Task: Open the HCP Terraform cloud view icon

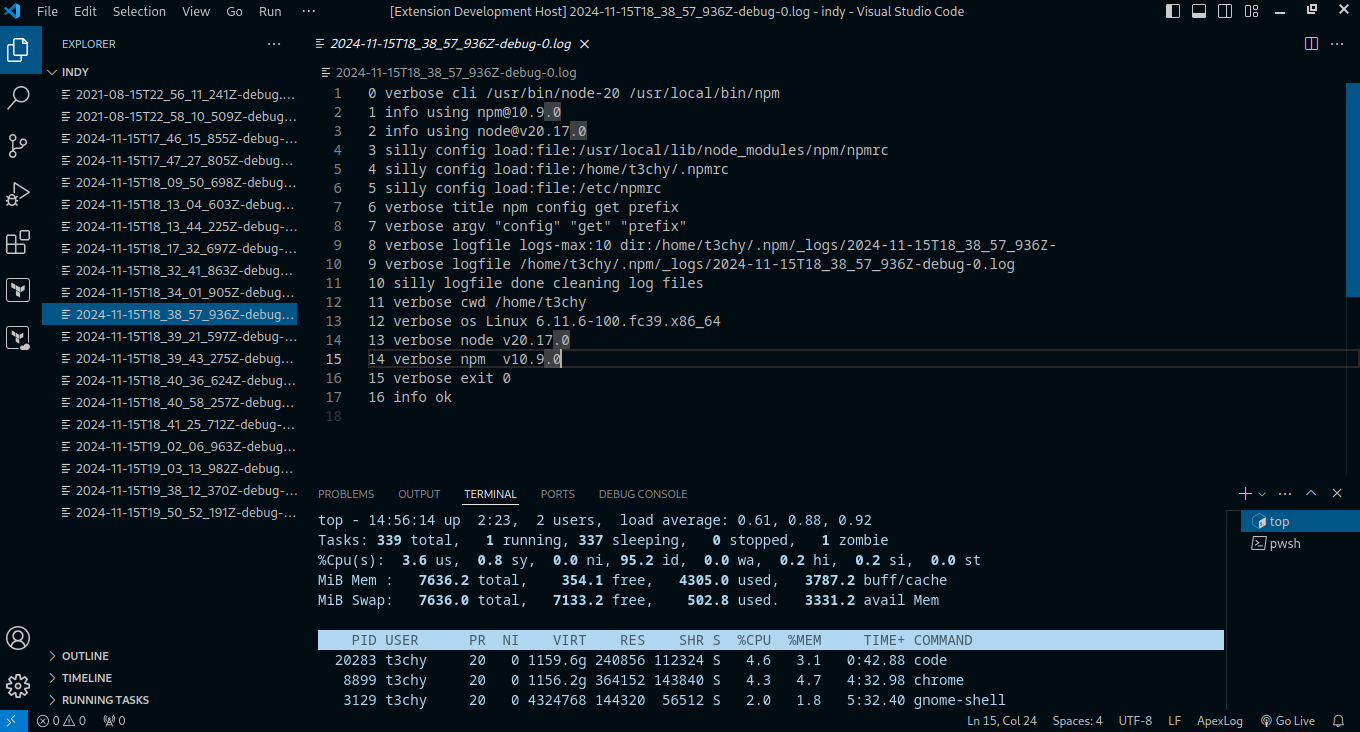Action: [18, 338]
